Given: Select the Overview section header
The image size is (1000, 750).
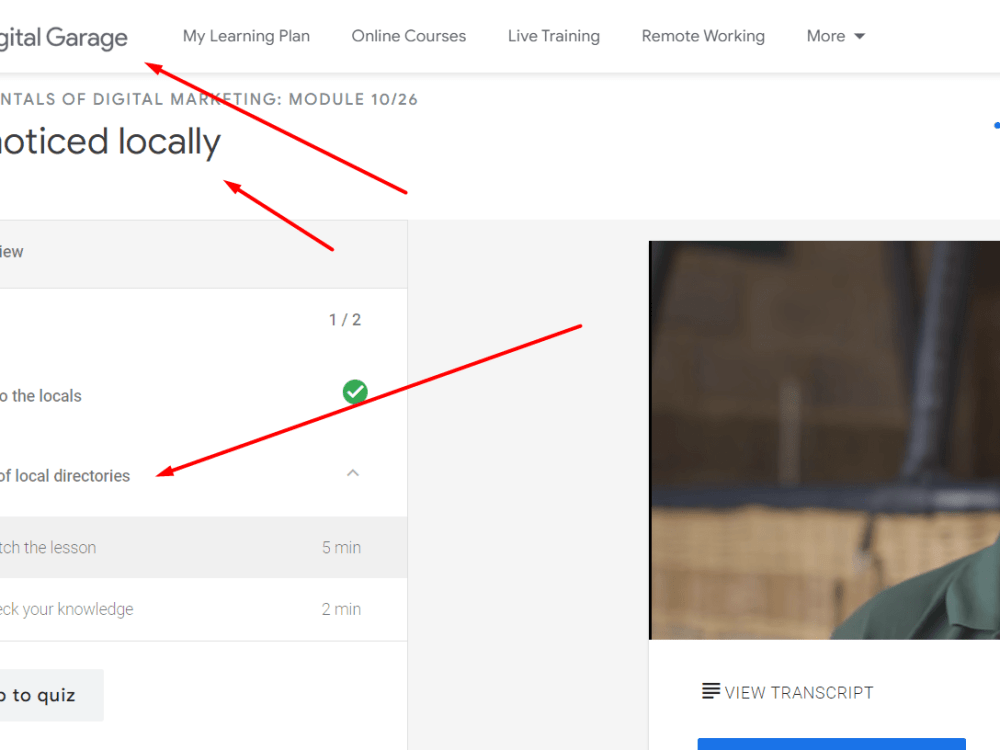Looking at the screenshot, I should coord(203,254).
